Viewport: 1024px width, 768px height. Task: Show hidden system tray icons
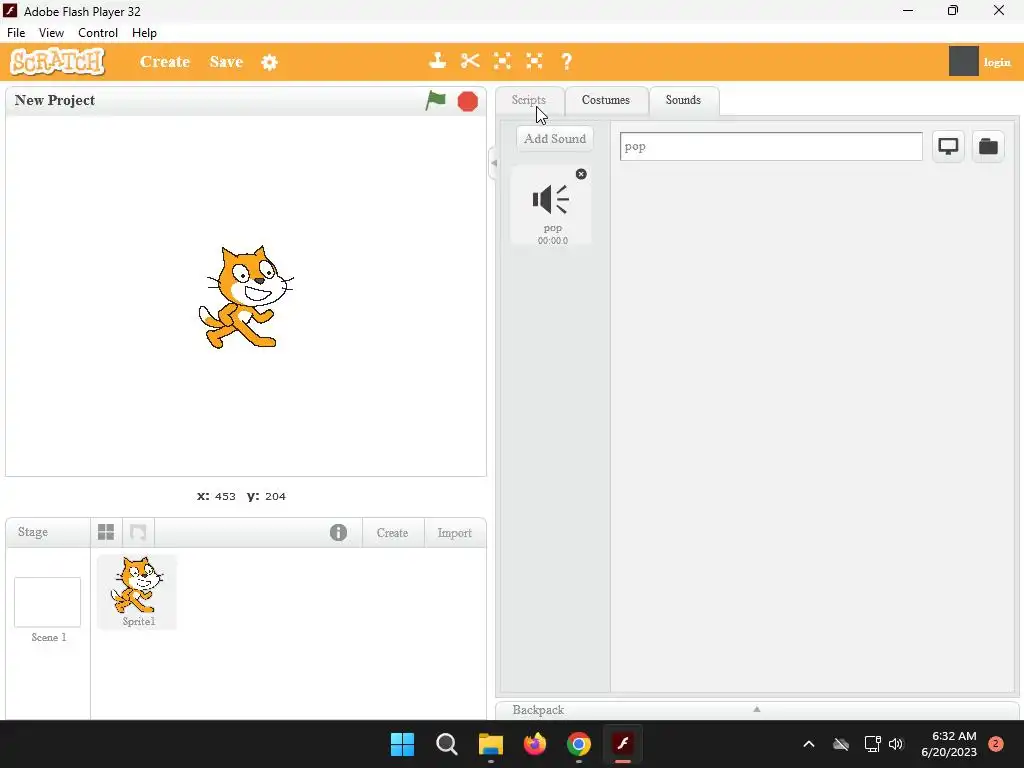pyautogui.click(x=808, y=744)
